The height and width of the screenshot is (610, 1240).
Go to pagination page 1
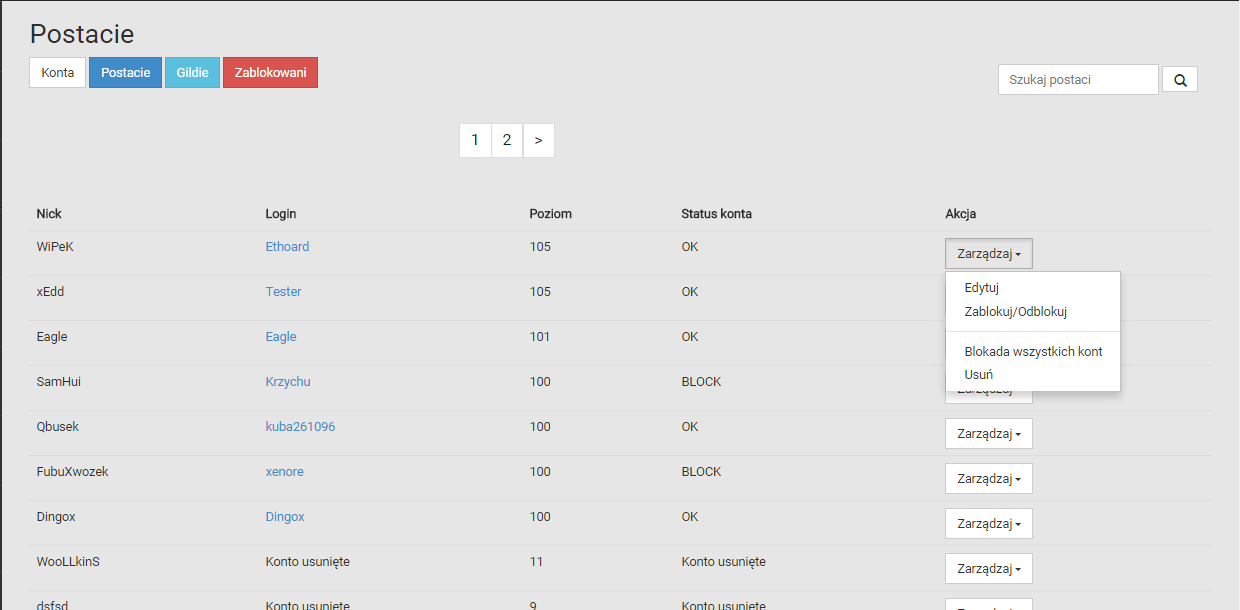click(x=475, y=140)
